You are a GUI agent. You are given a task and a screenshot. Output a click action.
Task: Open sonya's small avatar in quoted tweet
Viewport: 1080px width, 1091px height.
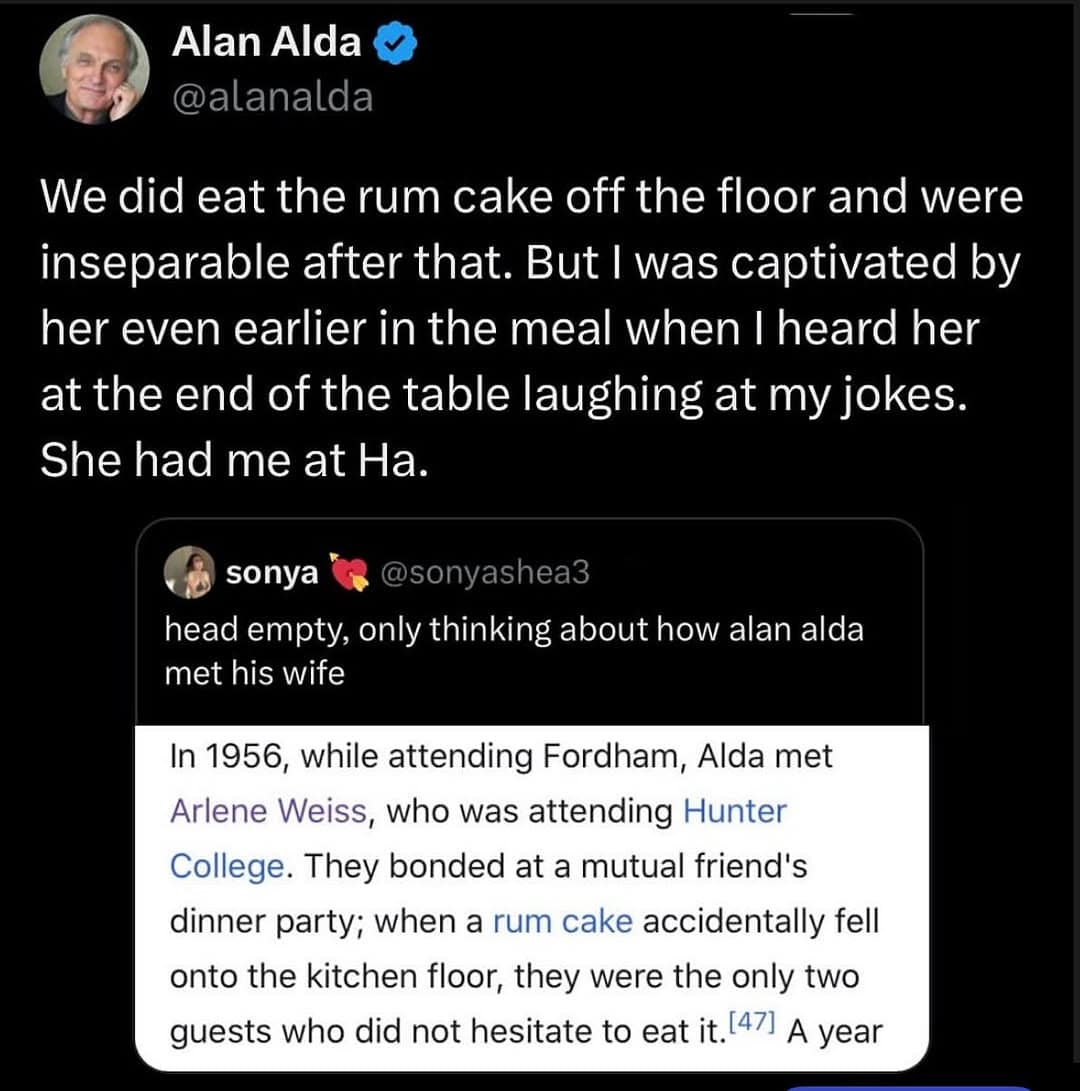(191, 573)
